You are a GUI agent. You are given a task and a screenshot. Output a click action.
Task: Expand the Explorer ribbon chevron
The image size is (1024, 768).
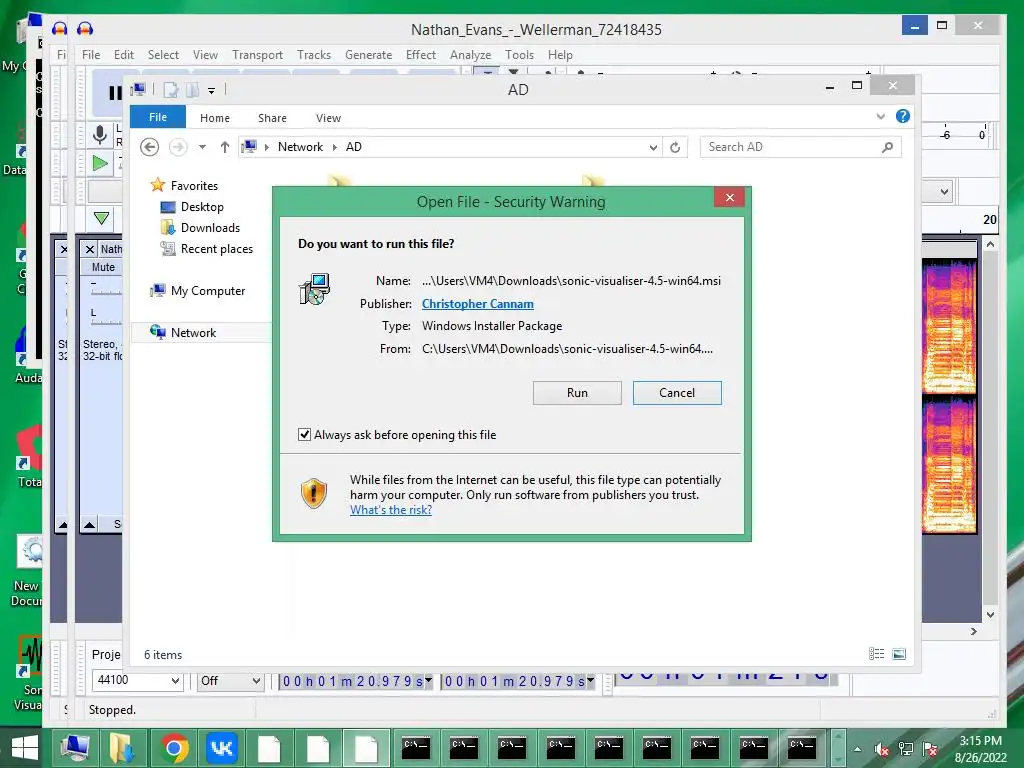coord(880,116)
